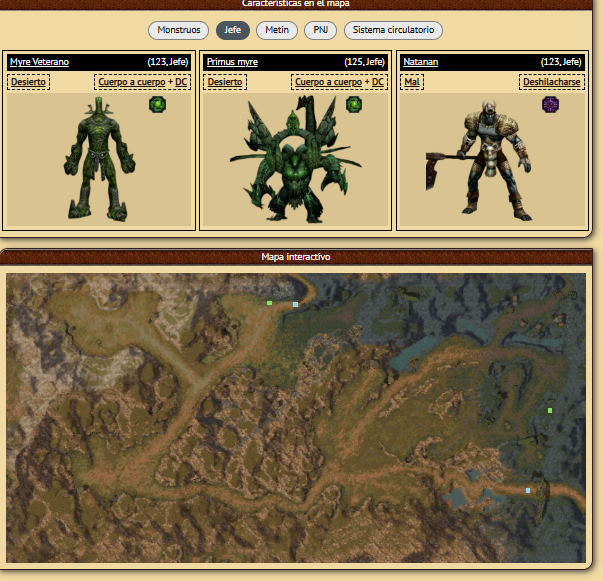Click the blue marker at the map's lower right
603x581 pixels.
coord(528,490)
